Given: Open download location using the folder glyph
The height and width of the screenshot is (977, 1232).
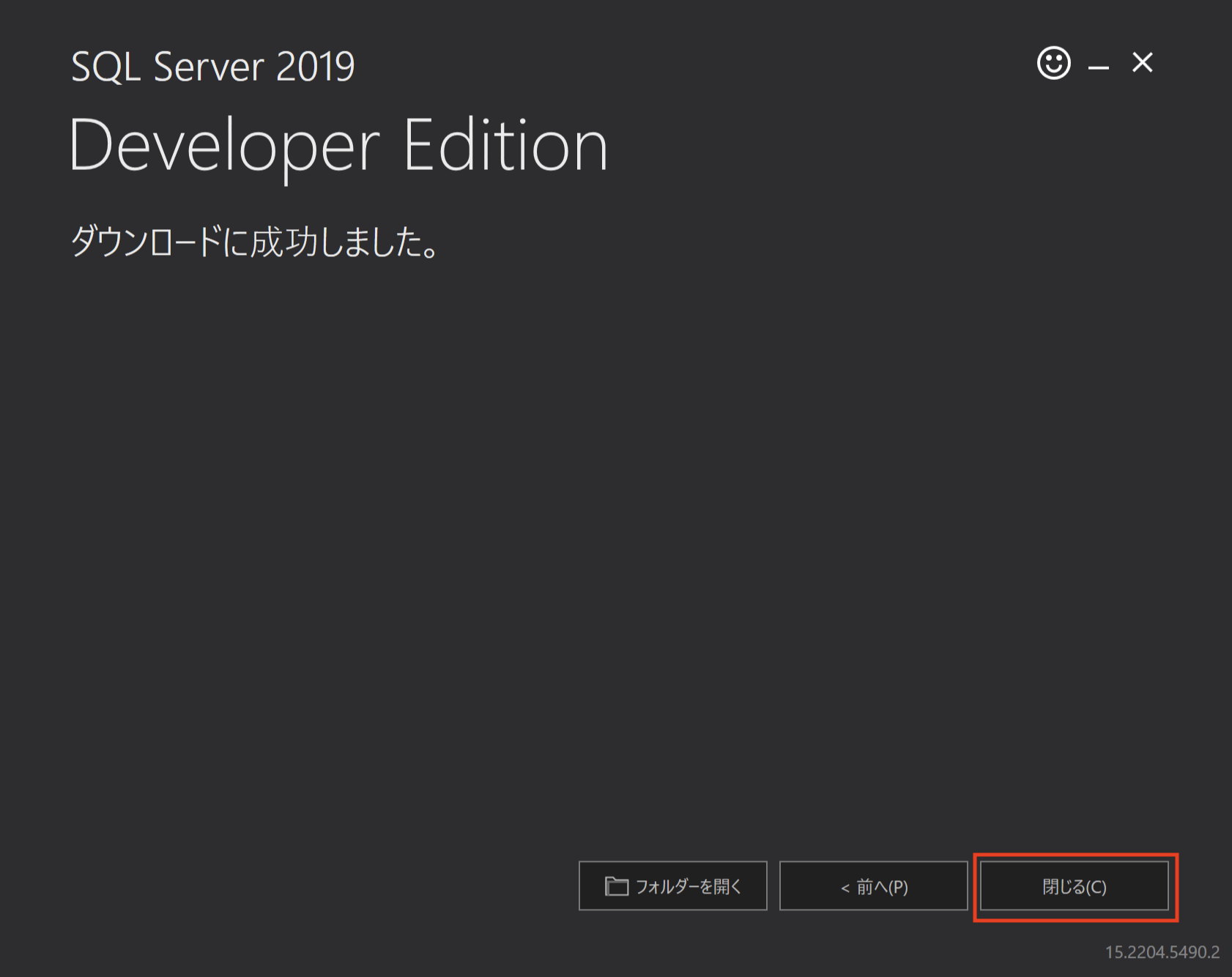Looking at the screenshot, I should 617,885.
